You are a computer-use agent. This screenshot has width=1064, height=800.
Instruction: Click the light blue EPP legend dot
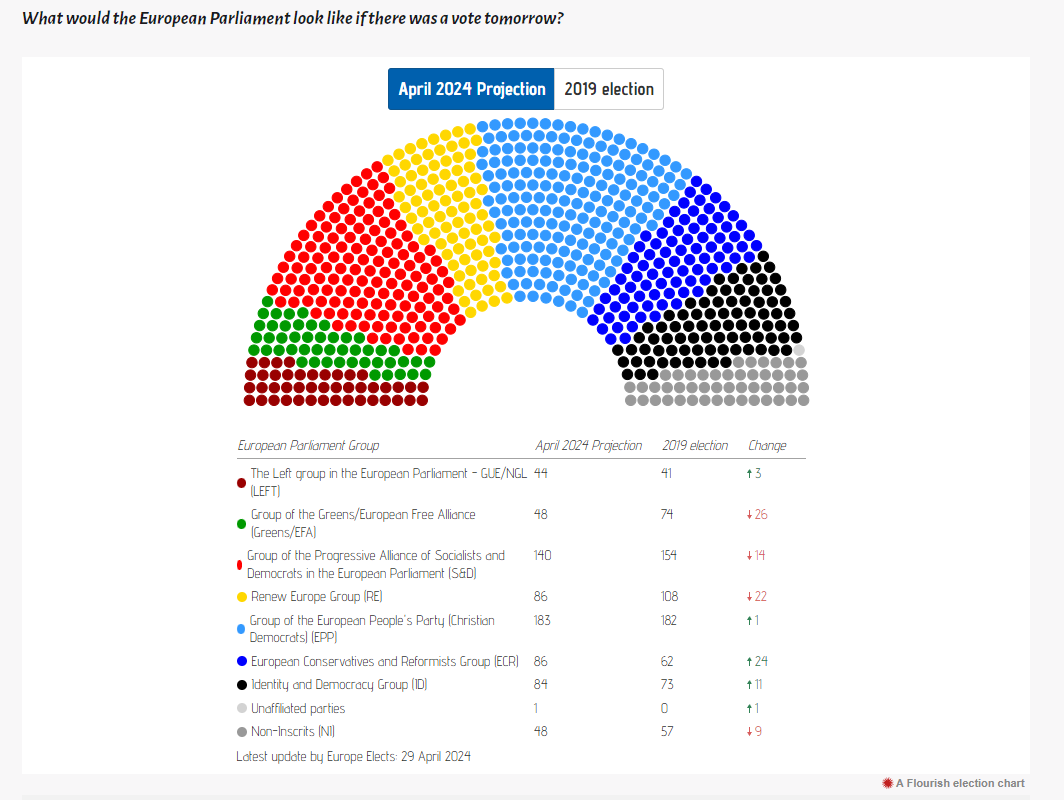(242, 629)
